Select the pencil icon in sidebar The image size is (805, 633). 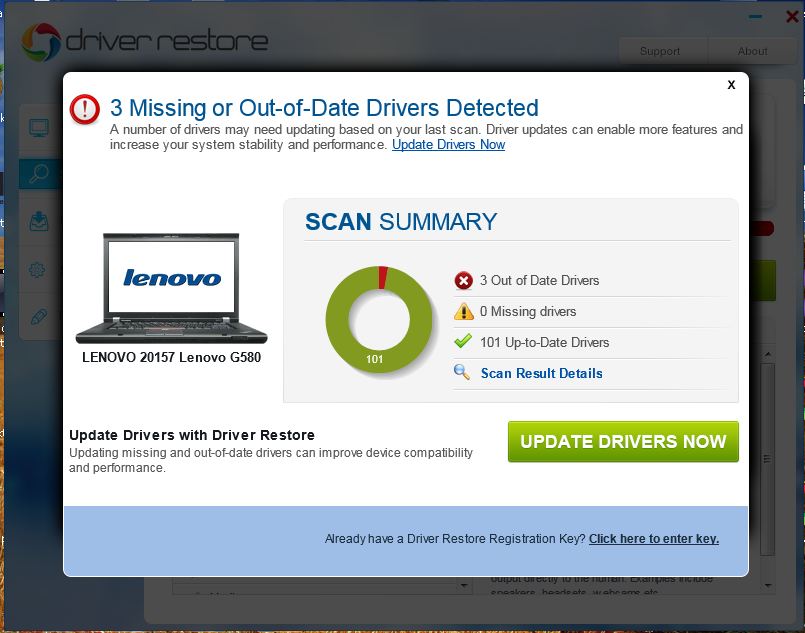(x=39, y=317)
